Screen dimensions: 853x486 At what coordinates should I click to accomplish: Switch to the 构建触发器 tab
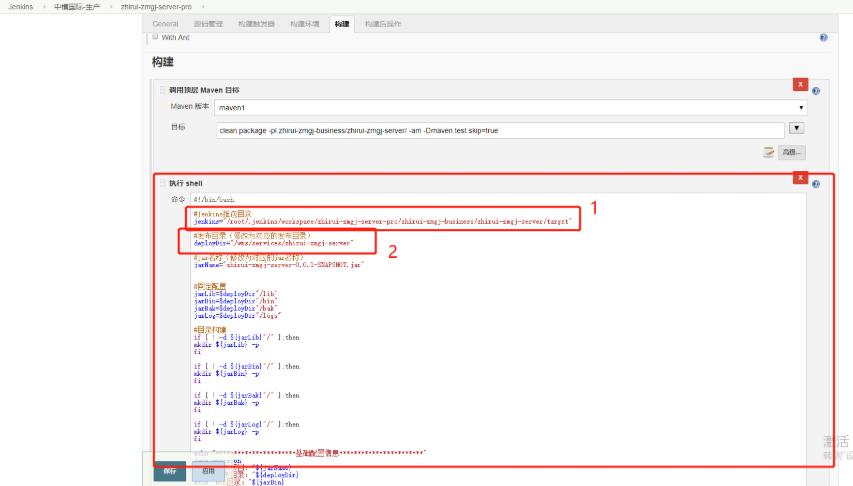pos(256,24)
